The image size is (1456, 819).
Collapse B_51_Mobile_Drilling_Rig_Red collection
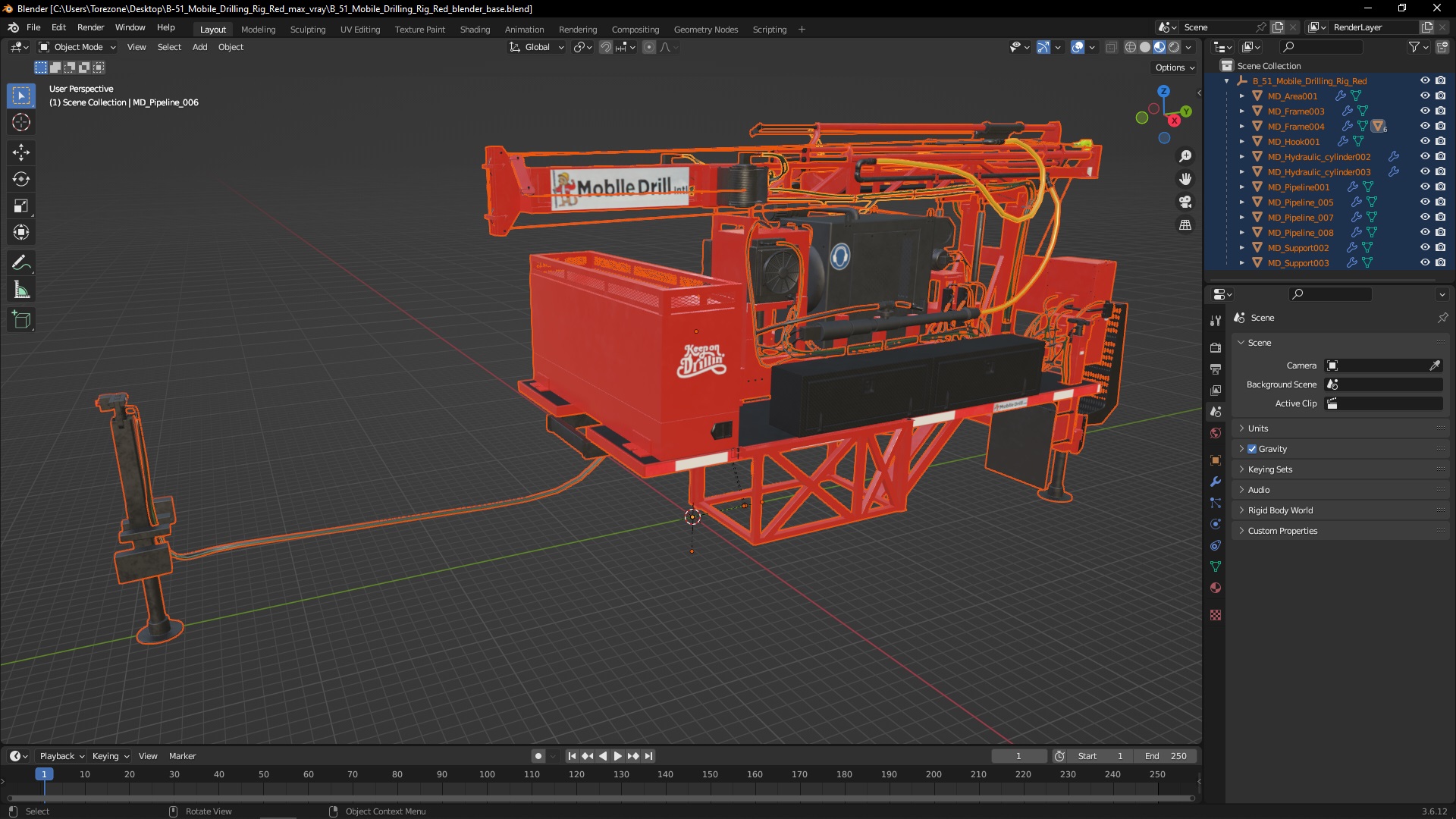(1227, 81)
